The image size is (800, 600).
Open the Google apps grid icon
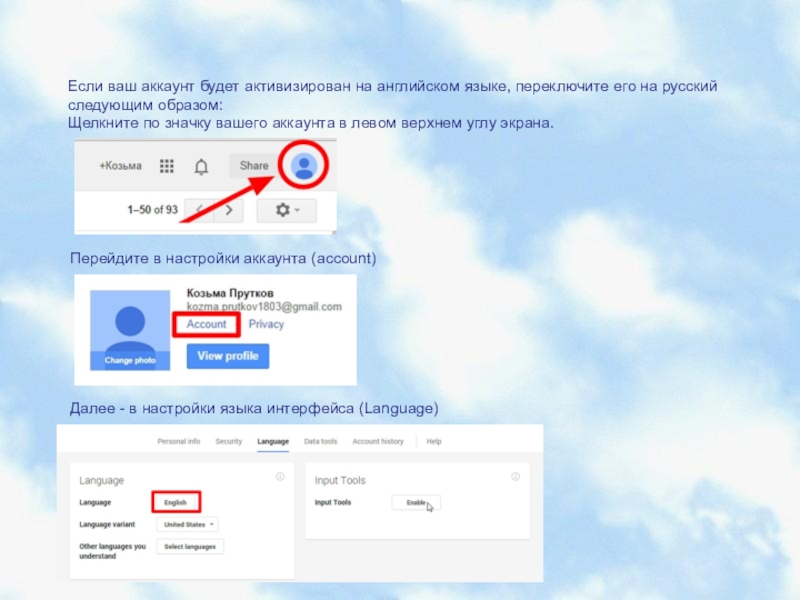pyautogui.click(x=166, y=166)
